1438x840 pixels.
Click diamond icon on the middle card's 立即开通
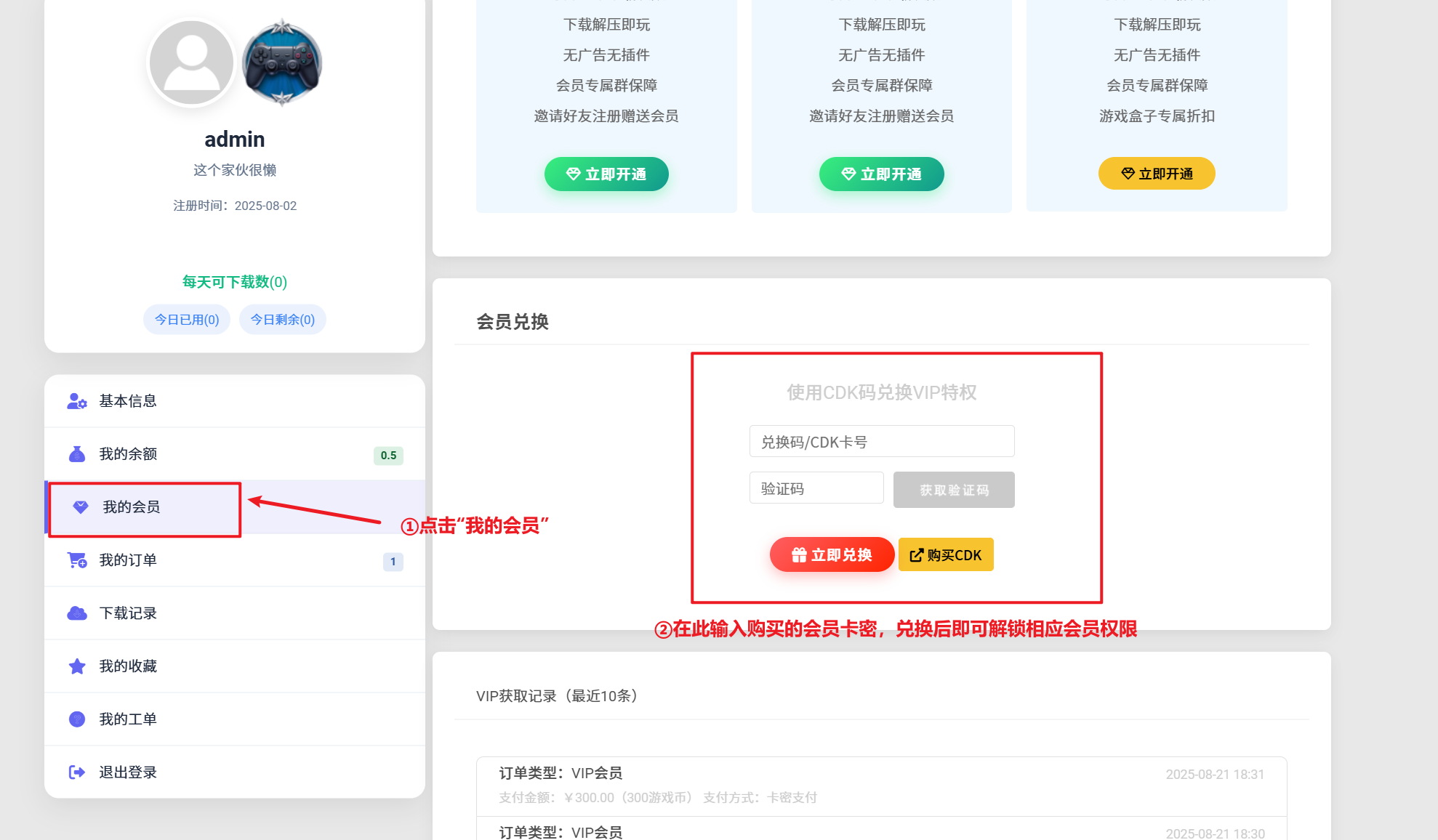pyautogui.click(x=848, y=174)
